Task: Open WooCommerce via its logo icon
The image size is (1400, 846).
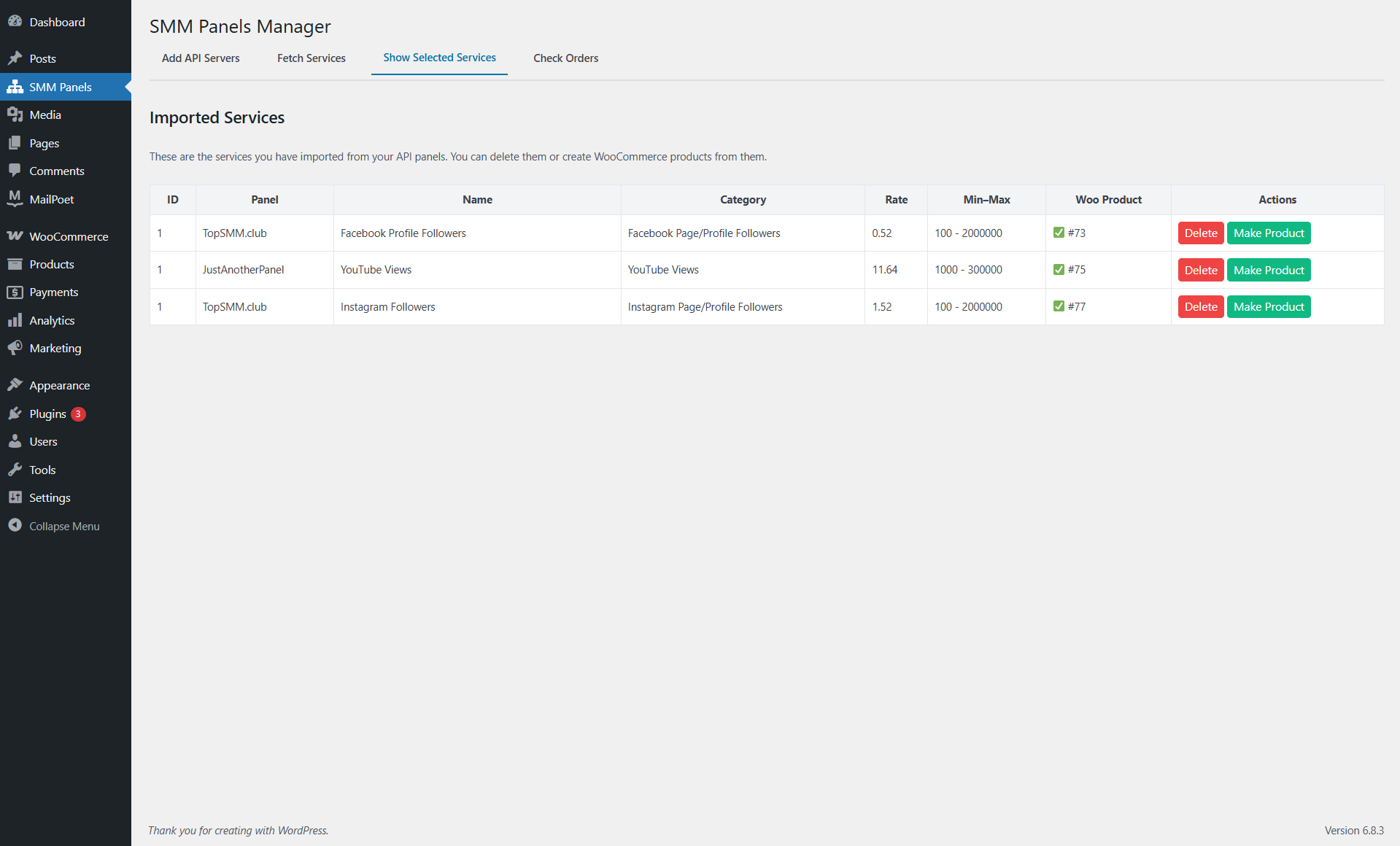Action: coord(15,236)
